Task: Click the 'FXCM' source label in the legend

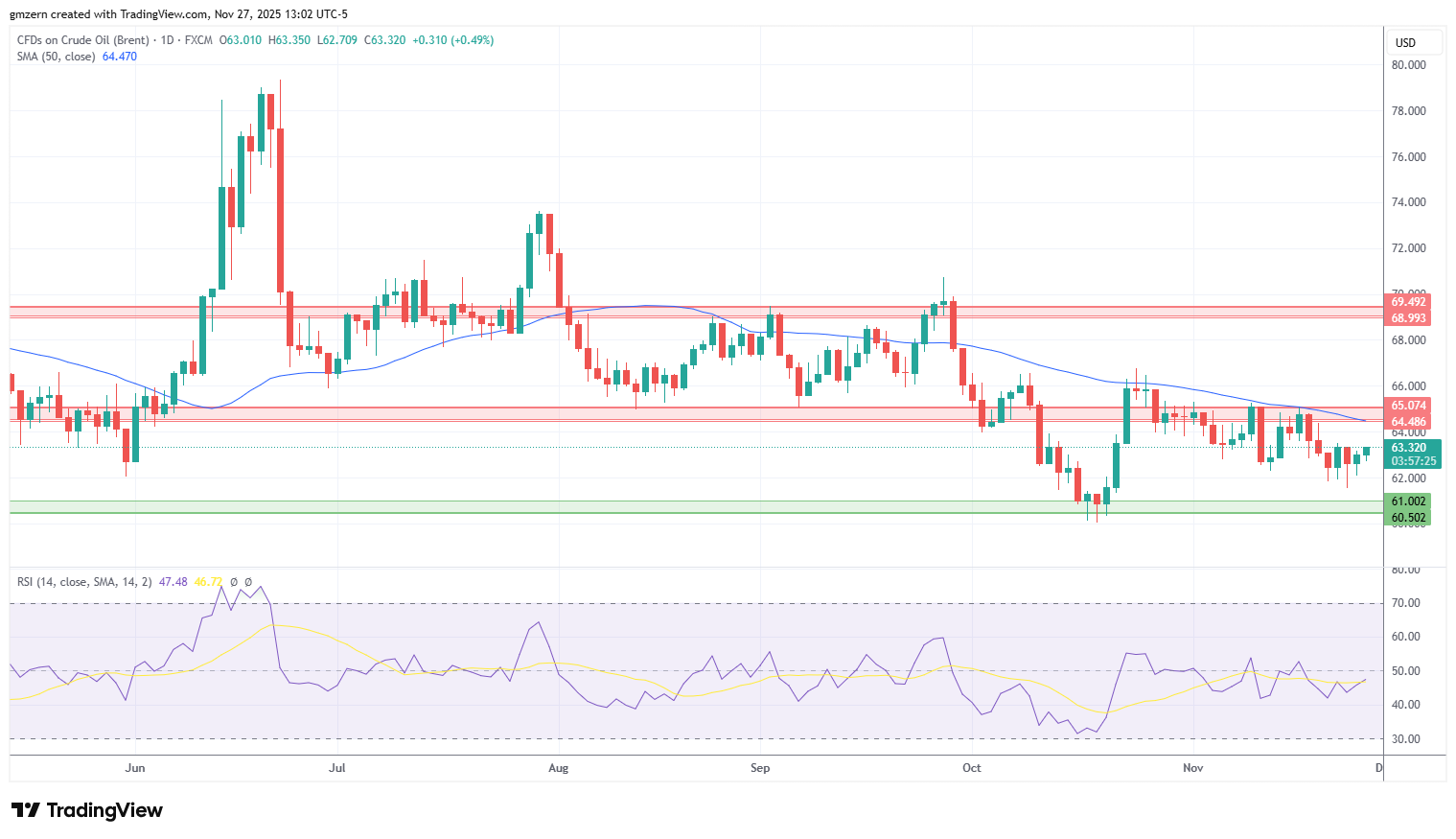Action: click(x=198, y=40)
